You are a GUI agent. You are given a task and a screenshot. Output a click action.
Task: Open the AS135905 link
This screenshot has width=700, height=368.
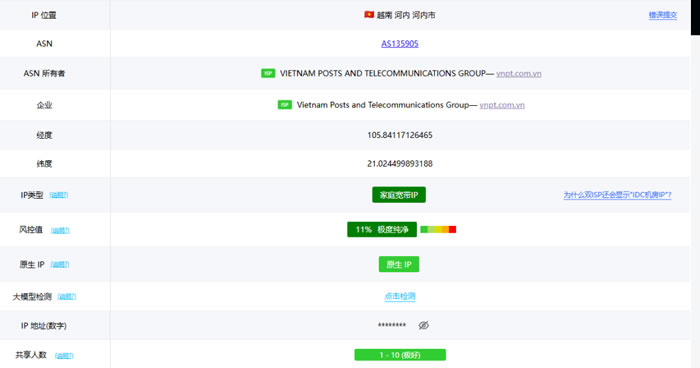(x=400, y=44)
